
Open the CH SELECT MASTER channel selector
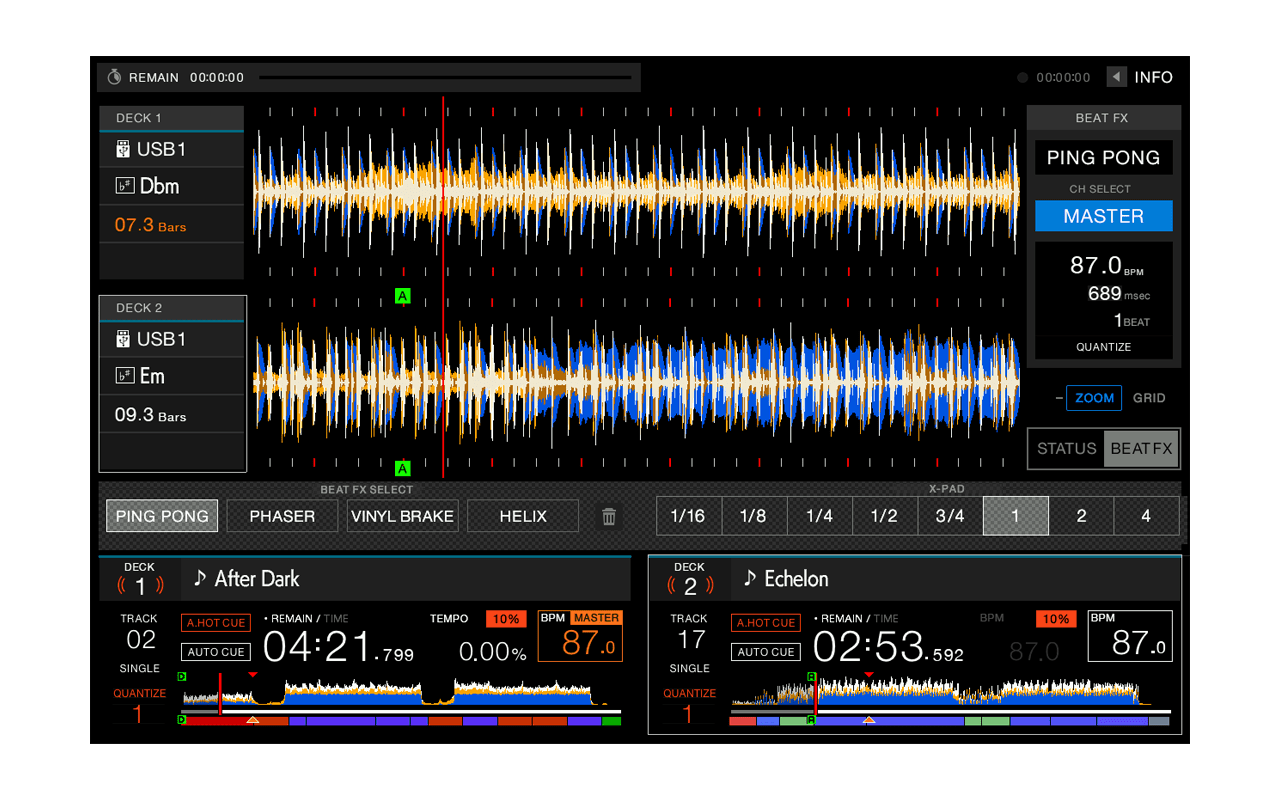pos(1103,216)
